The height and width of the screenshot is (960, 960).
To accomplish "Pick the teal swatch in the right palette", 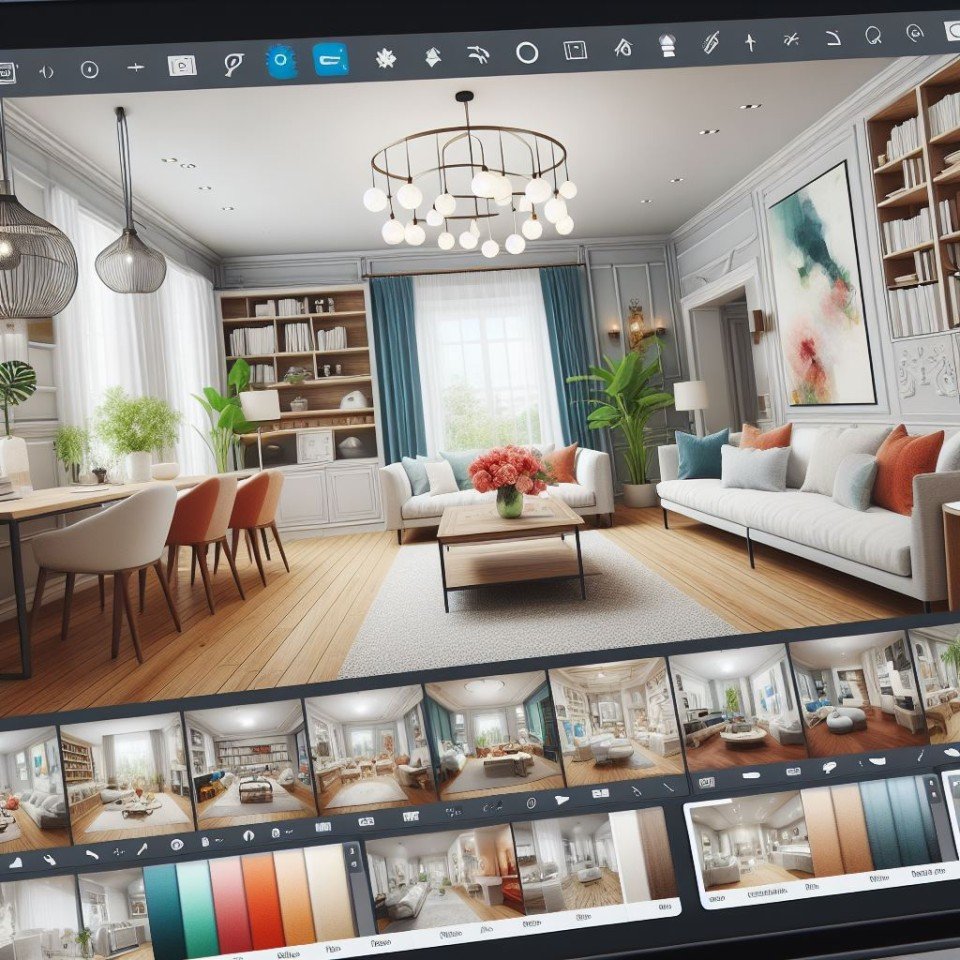I will (887, 827).
